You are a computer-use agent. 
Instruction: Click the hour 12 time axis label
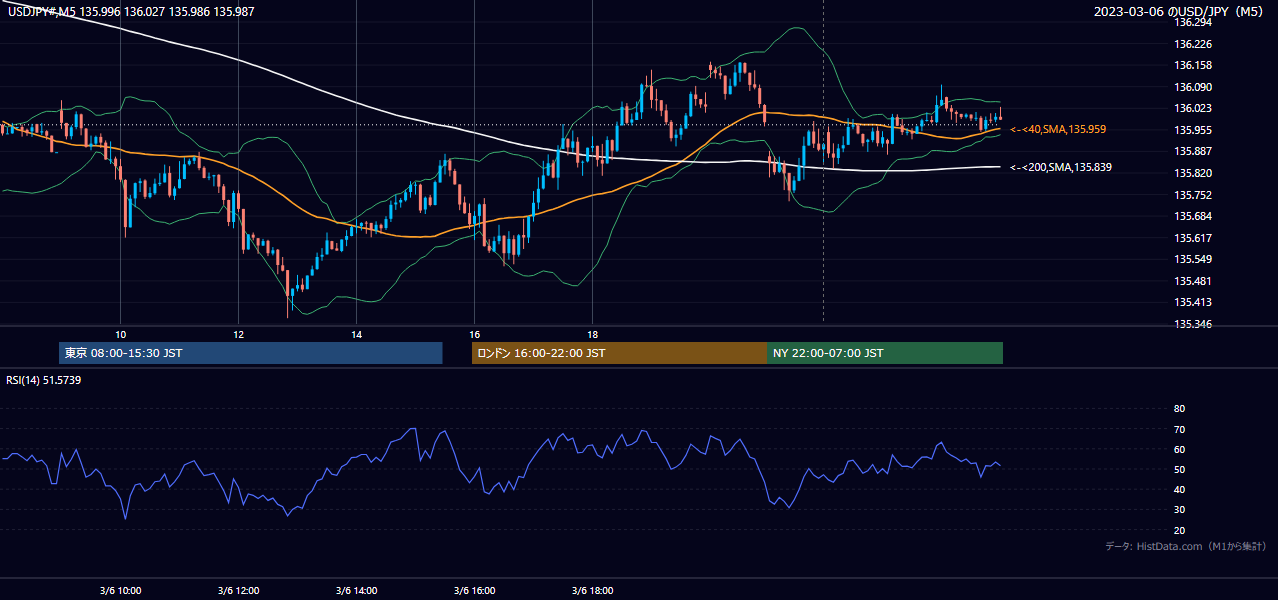point(238,333)
